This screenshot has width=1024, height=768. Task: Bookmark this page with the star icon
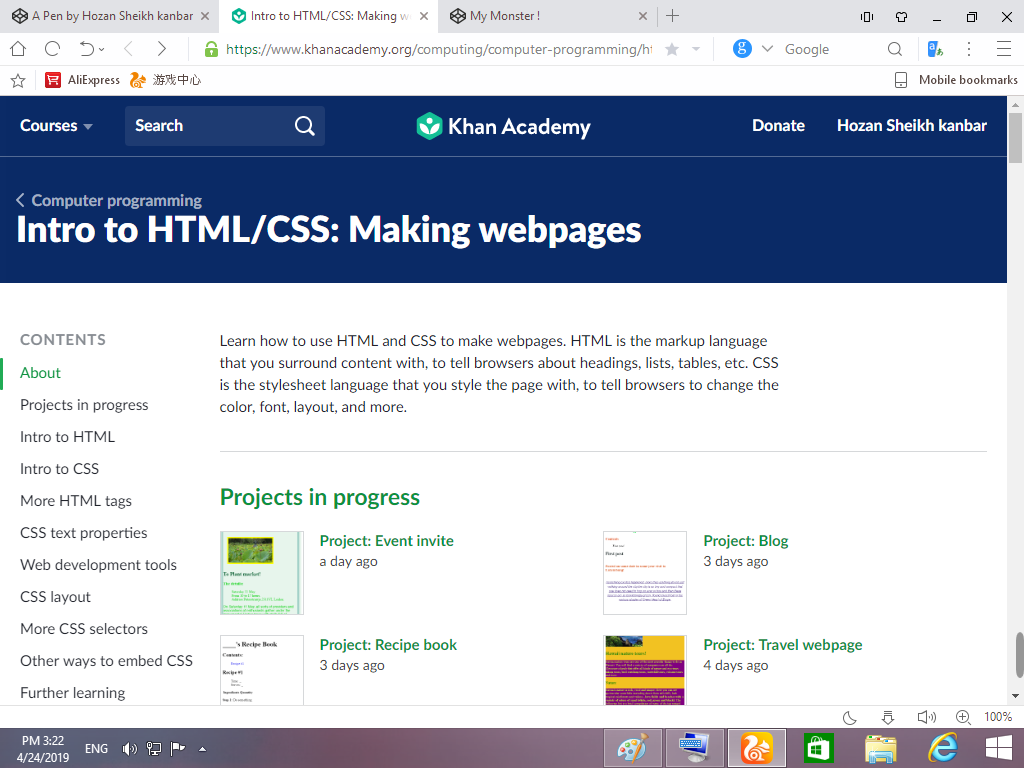click(671, 49)
